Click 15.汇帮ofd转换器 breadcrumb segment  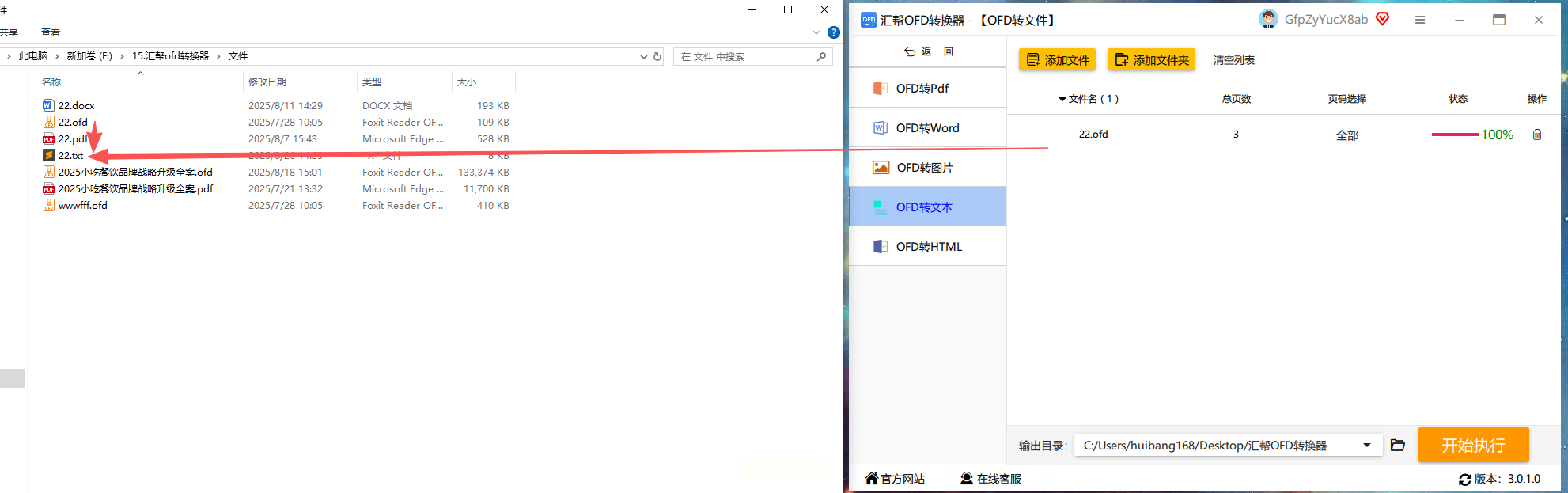[170, 56]
